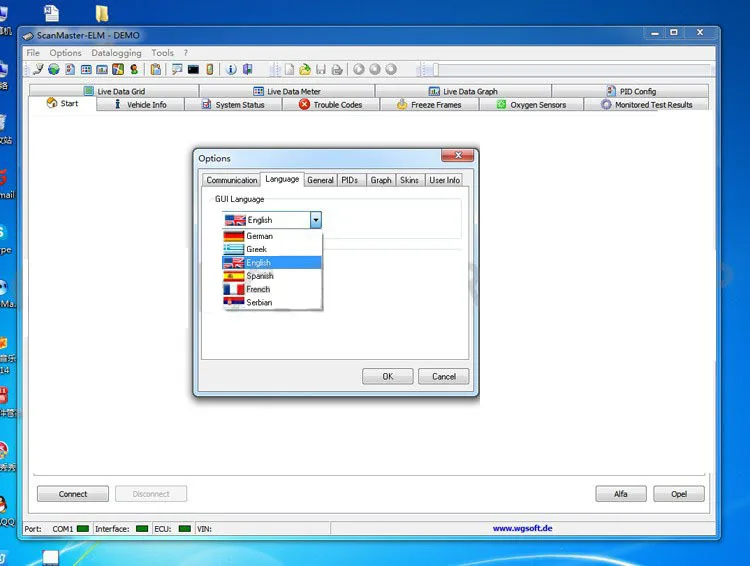Click the connect plug toolbar icon
The image size is (750, 566).
tap(38, 69)
